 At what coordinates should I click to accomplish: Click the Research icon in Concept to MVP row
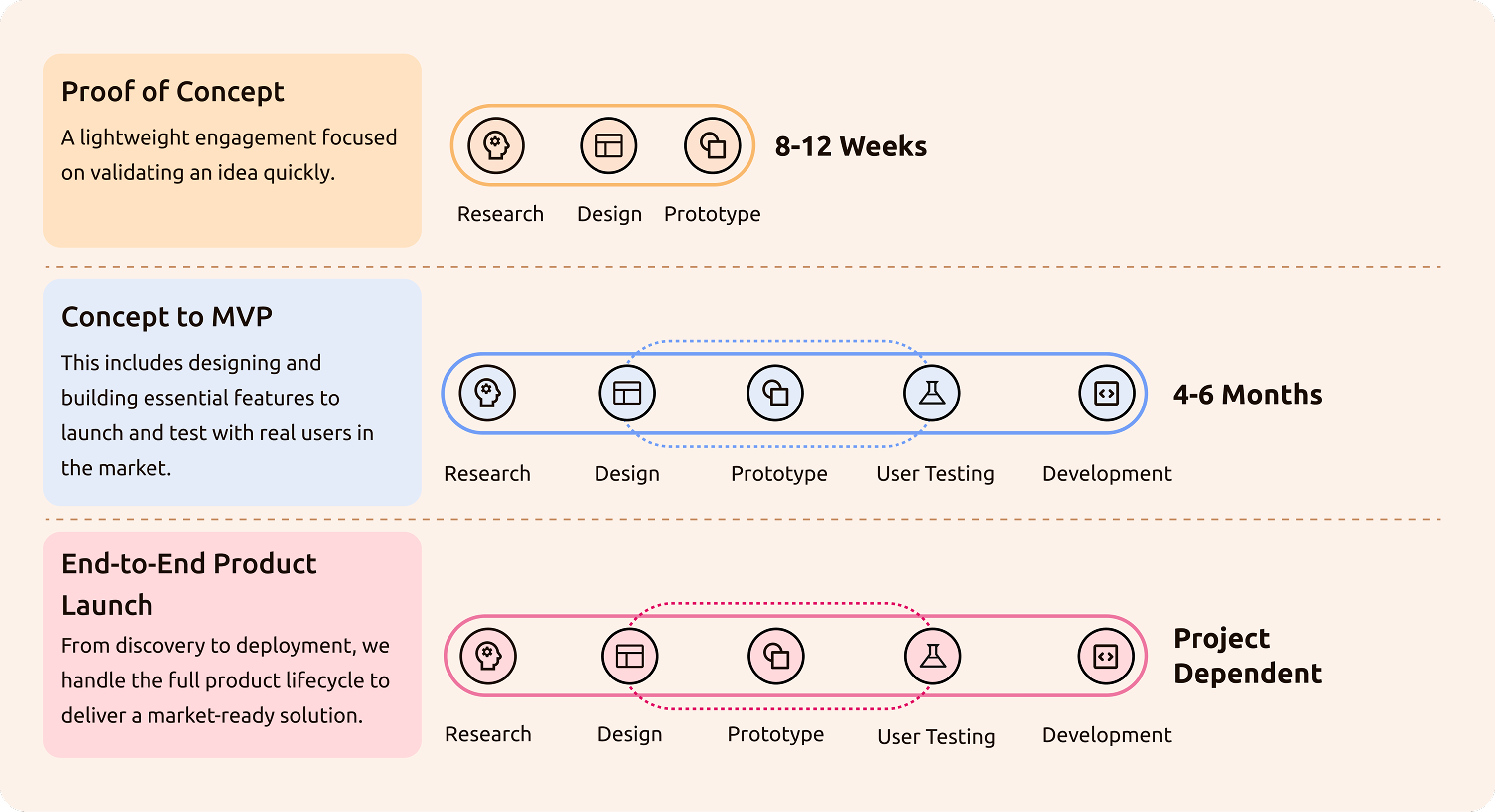487,393
